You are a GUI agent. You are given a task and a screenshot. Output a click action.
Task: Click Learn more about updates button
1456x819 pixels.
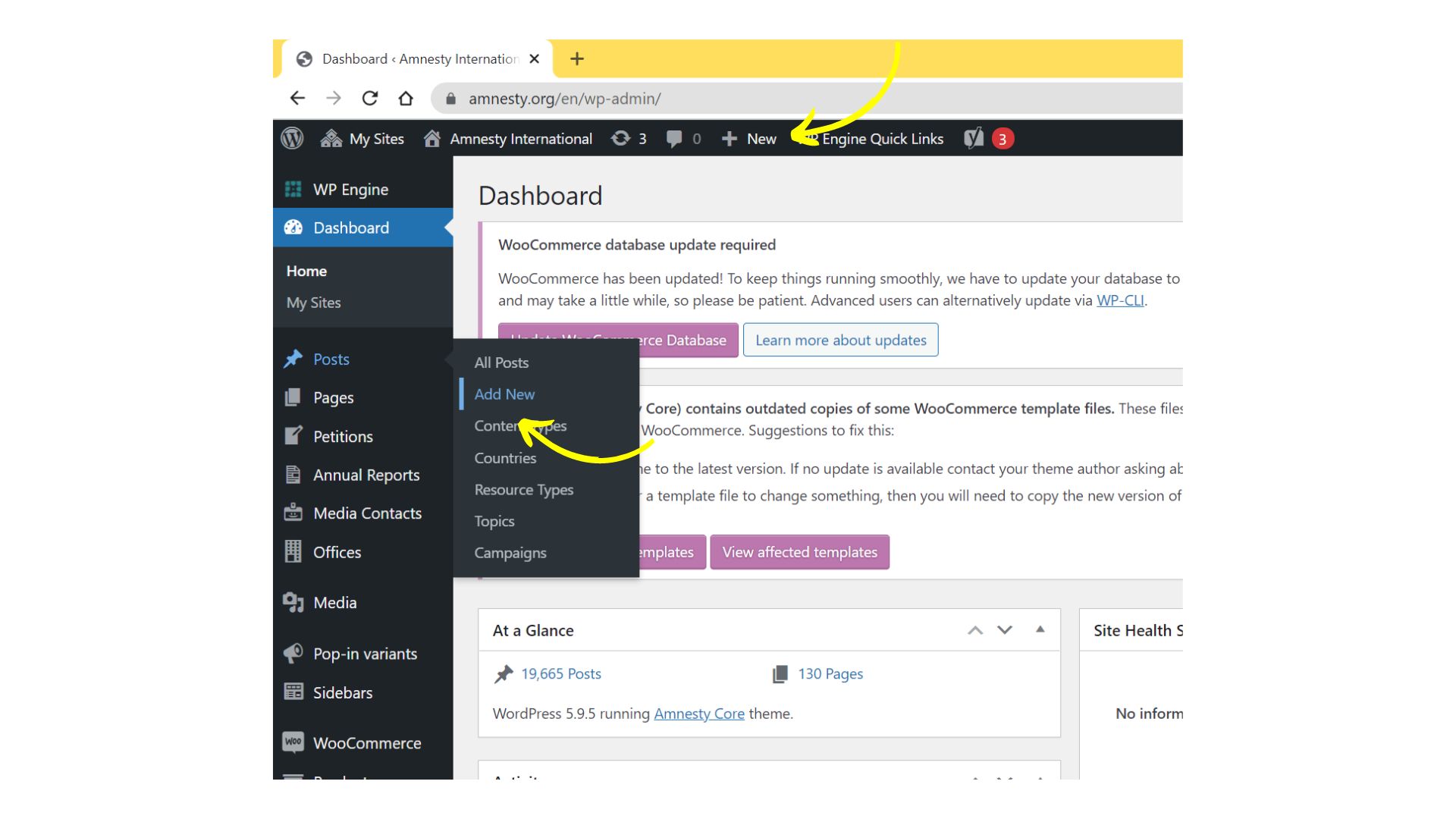840,340
